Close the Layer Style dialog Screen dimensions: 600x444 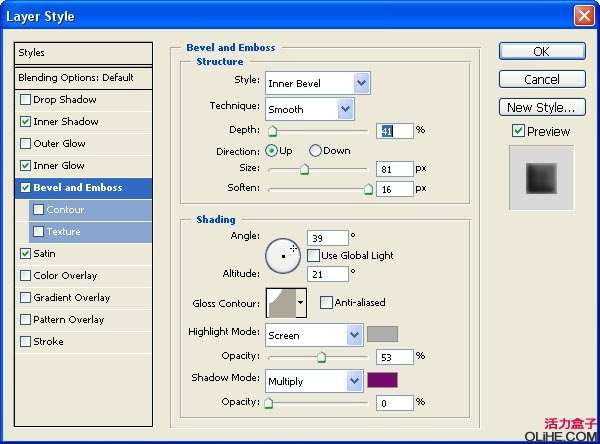coord(584,16)
